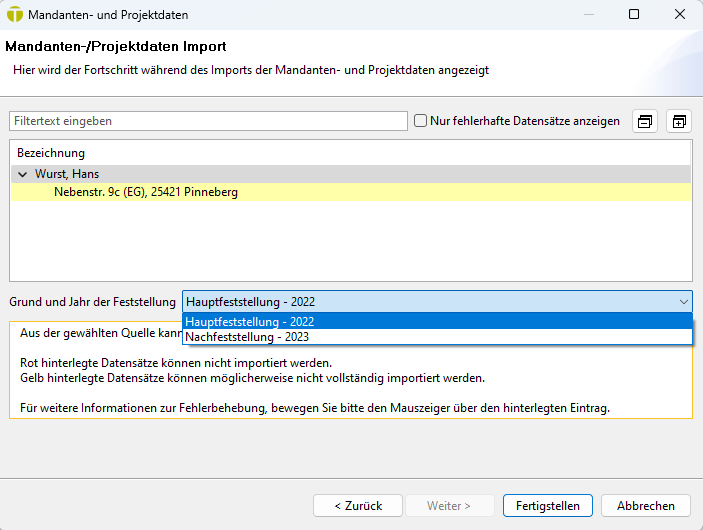
Task: Choose 'Hauptfeststellung - 2022' from the dropdown list
Action: (250, 322)
